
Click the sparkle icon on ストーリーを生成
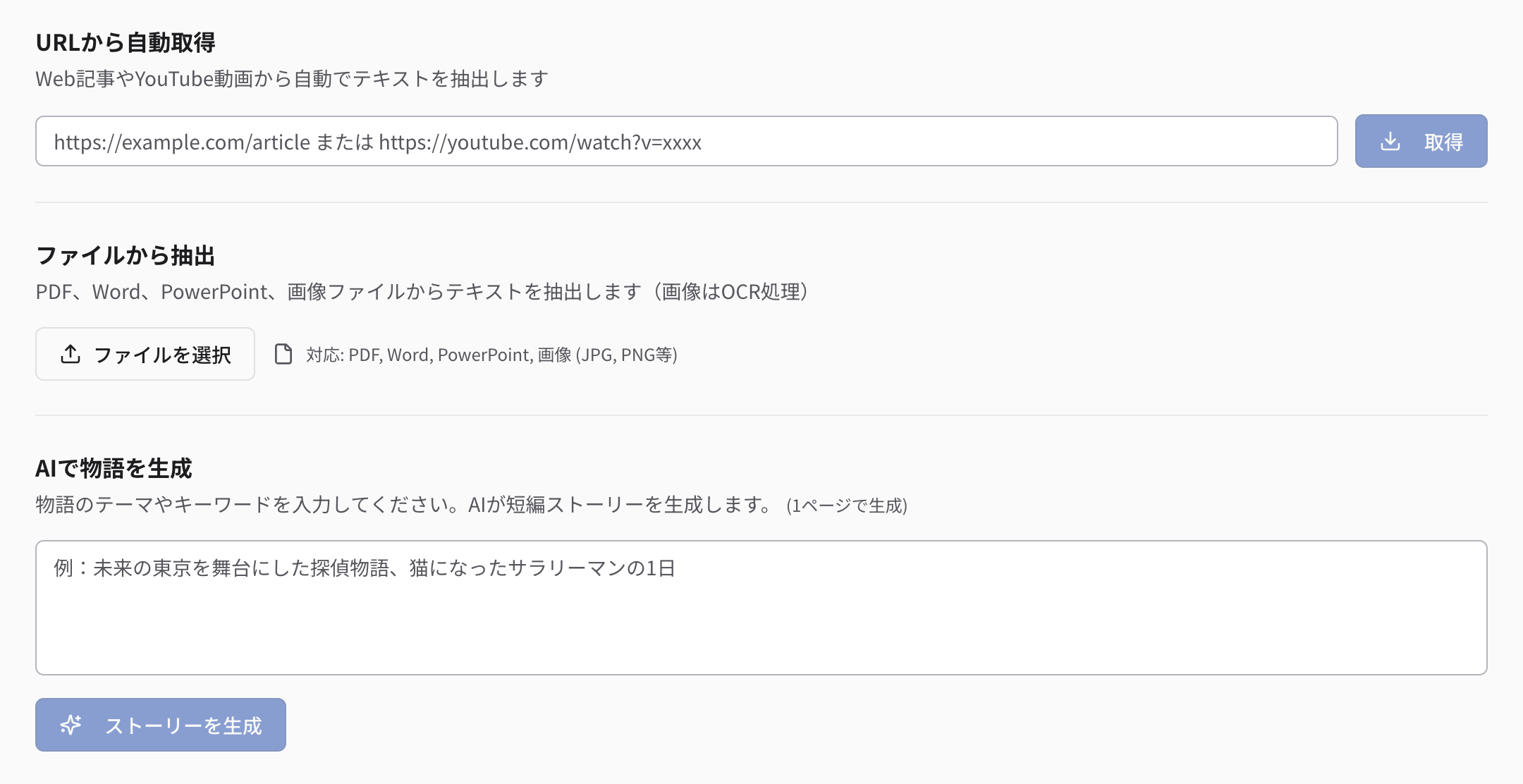[71, 725]
